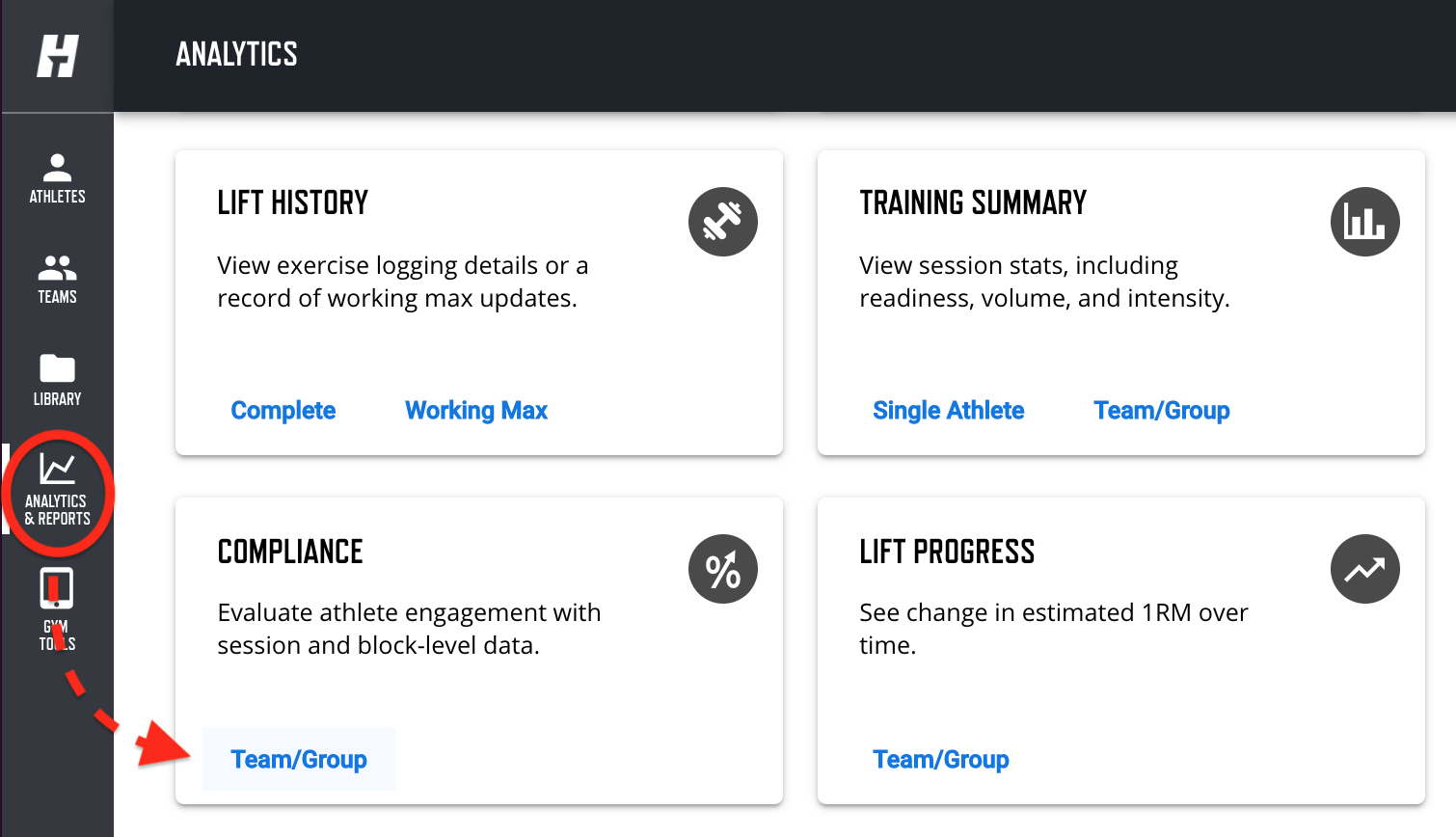Screen dimensions: 1456x837
Task: Open Team/Group lift progress report
Action: (941, 760)
